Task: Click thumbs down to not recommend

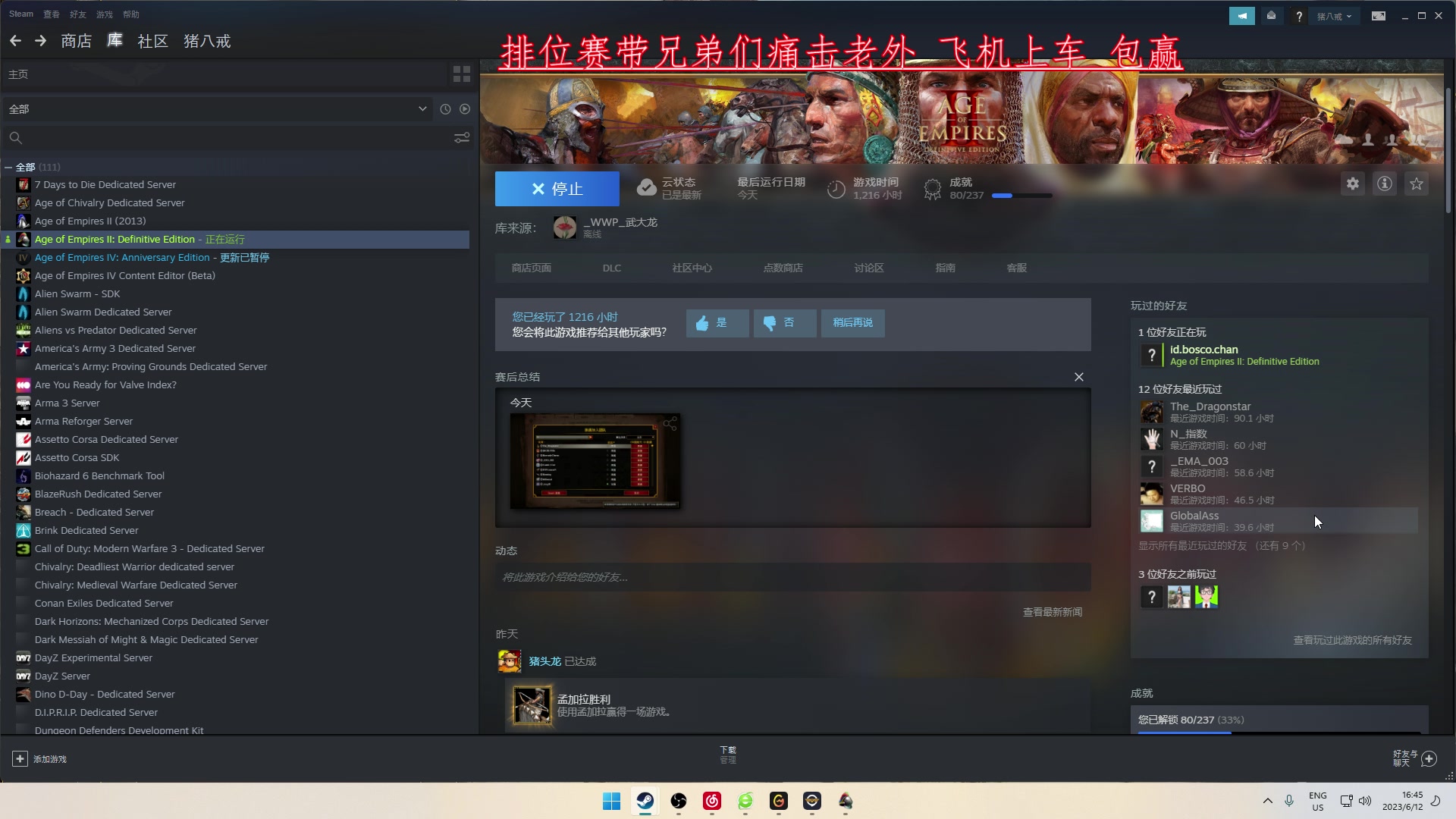Action: pyautogui.click(x=785, y=323)
